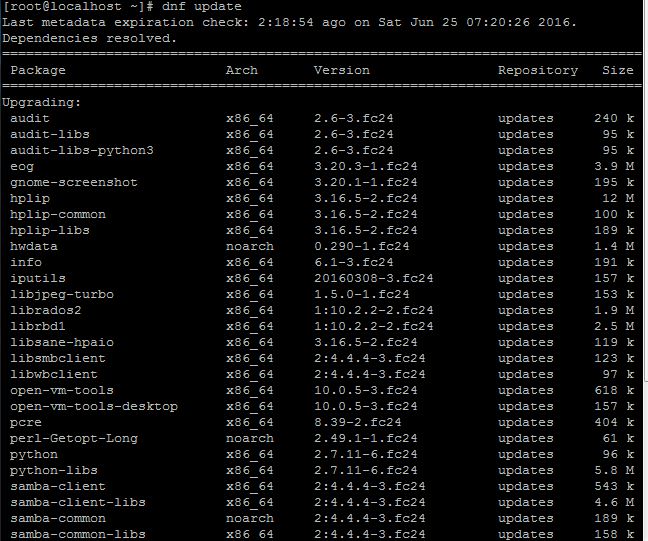Select the 'audit' package name
This screenshot has height=541, width=648.
click(30, 118)
